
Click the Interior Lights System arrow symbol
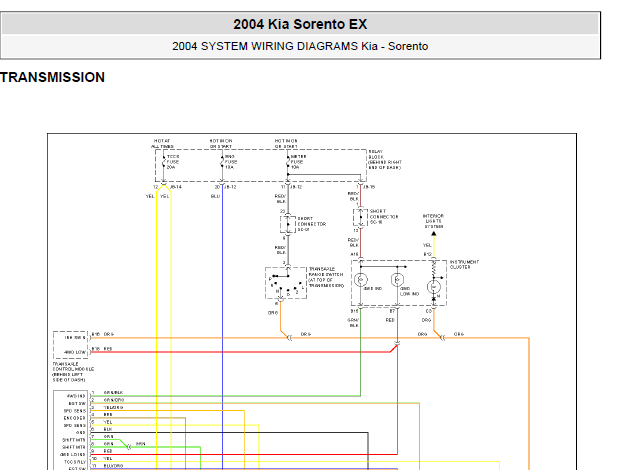(434, 234)
